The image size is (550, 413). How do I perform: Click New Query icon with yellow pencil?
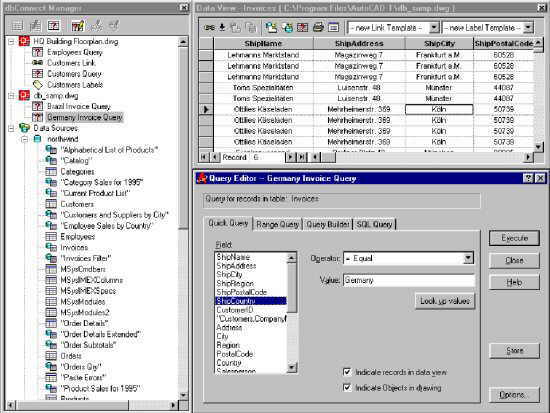(78, 25)
